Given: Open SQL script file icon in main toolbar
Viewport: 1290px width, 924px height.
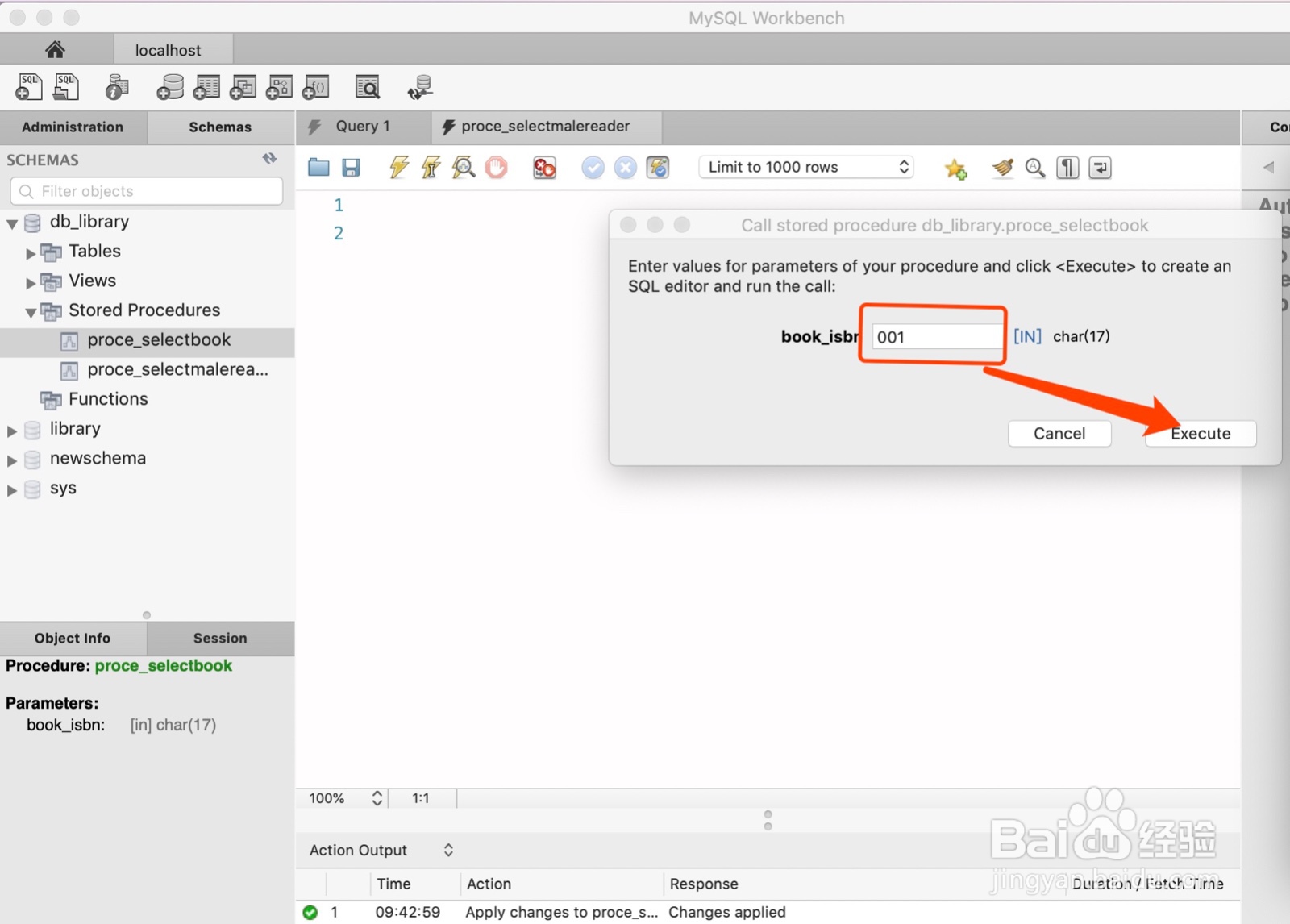Looking at the screenshot, I should [x=66, y=86].
